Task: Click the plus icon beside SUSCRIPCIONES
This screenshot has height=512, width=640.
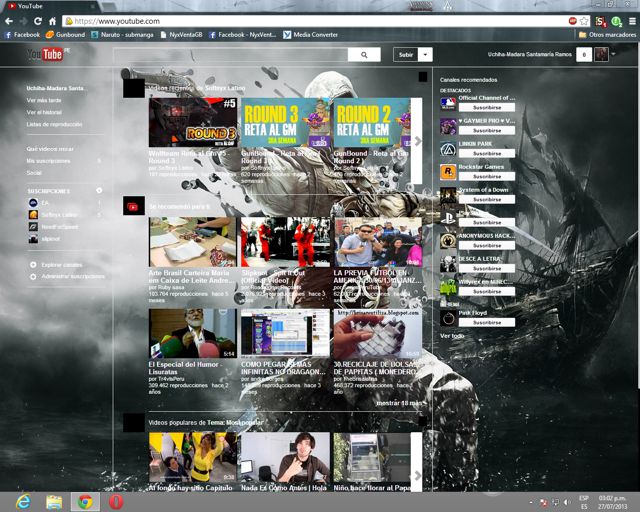Action: click(99, 191)
